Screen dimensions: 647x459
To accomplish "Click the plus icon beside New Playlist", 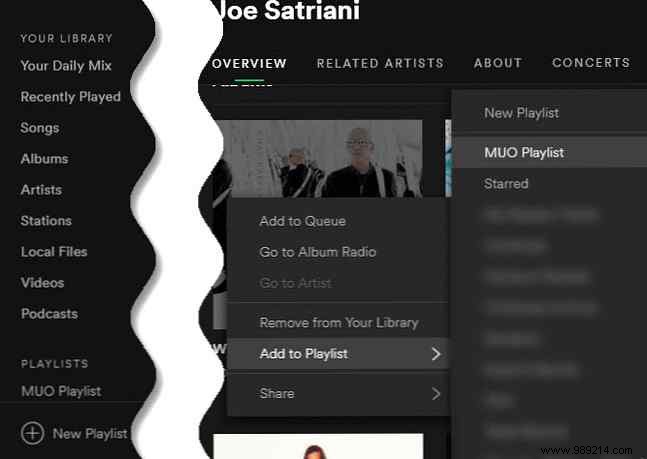I will click(x=32, y=433).
